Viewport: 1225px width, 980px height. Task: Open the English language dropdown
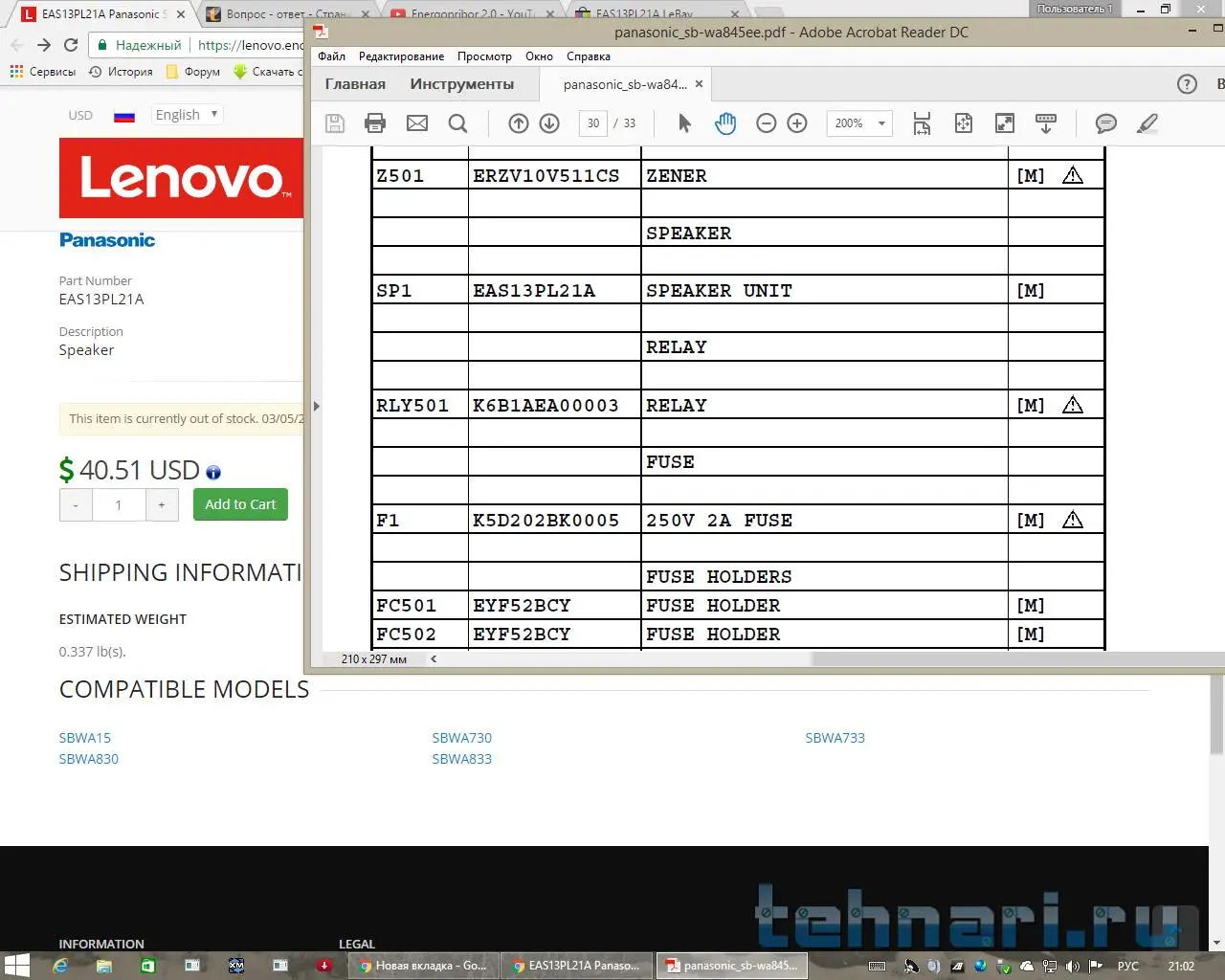188,115
